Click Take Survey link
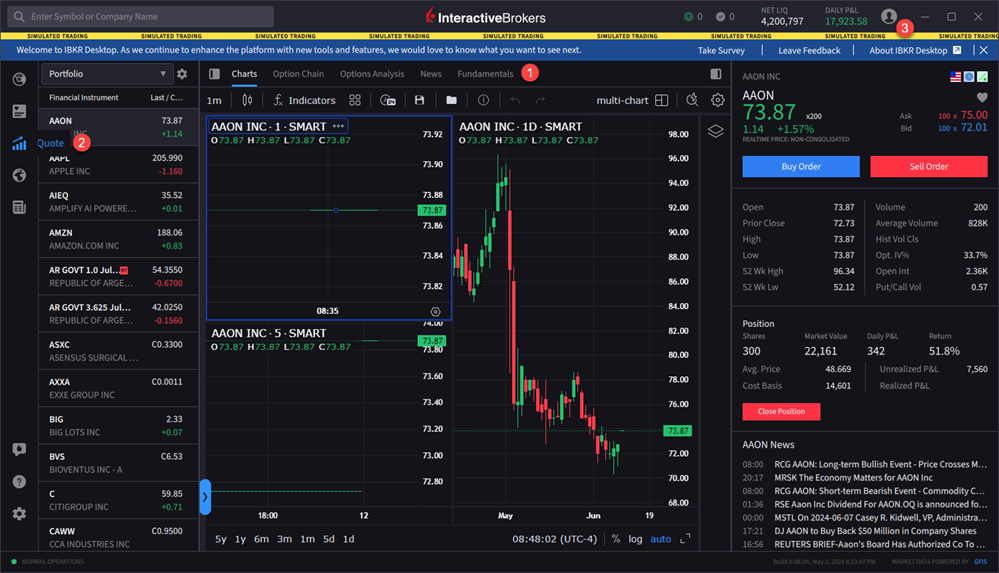This screenshot has height=573, width=999. (x=721, y=50)
